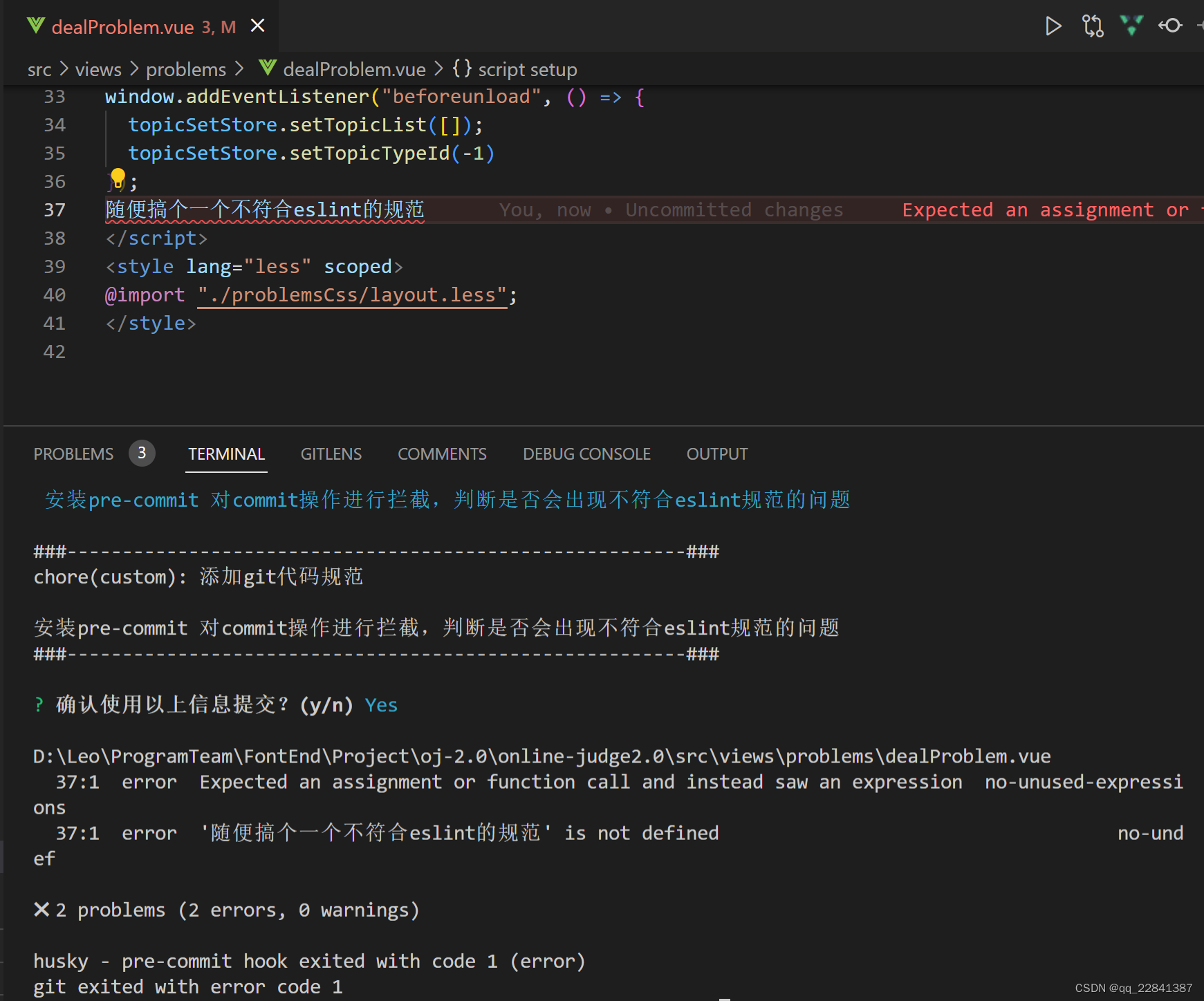Click the Vue icon in the breadcrumb path

point(268,68)
